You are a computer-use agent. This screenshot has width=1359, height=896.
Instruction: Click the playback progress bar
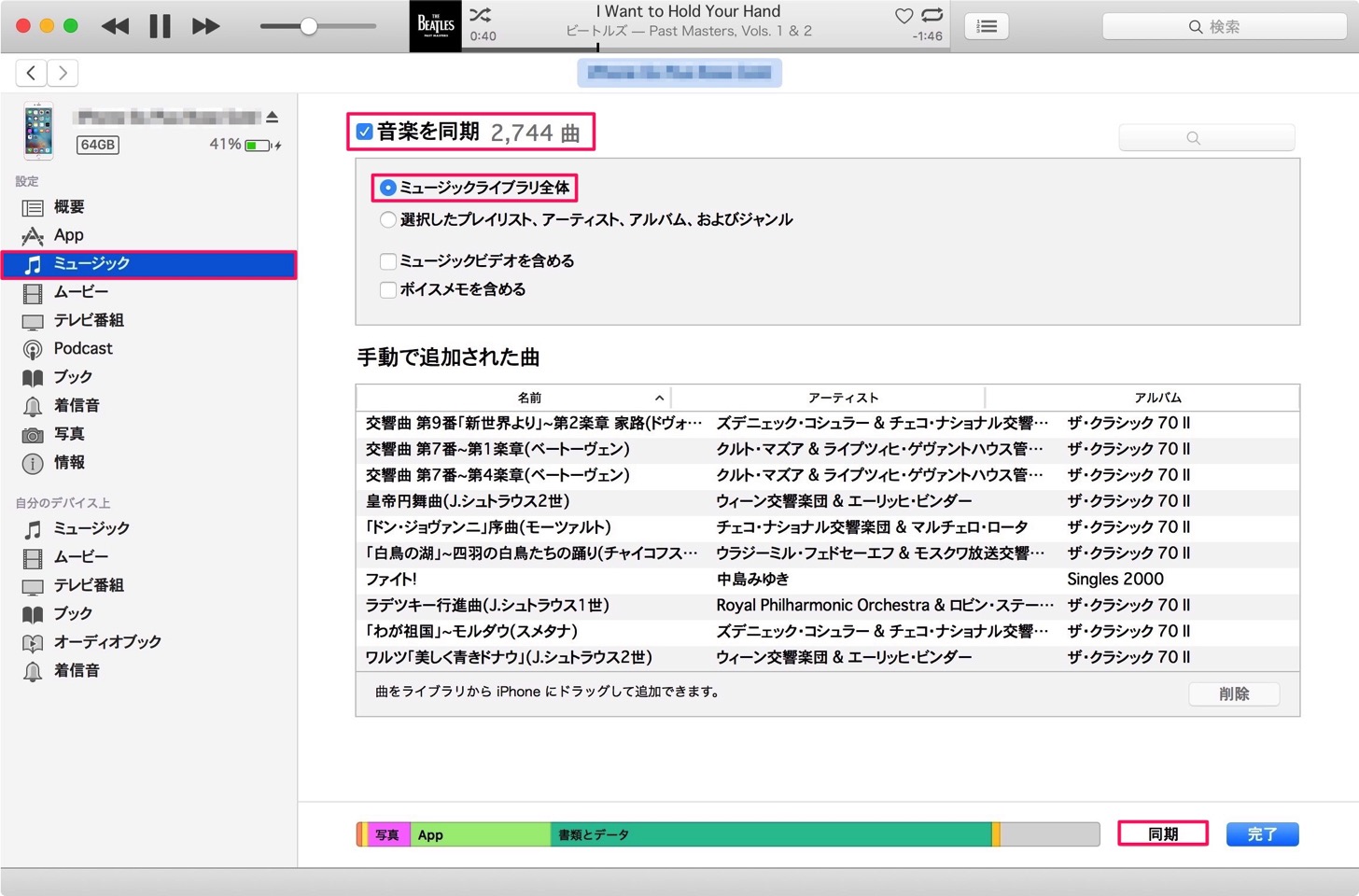pos(706,49)
